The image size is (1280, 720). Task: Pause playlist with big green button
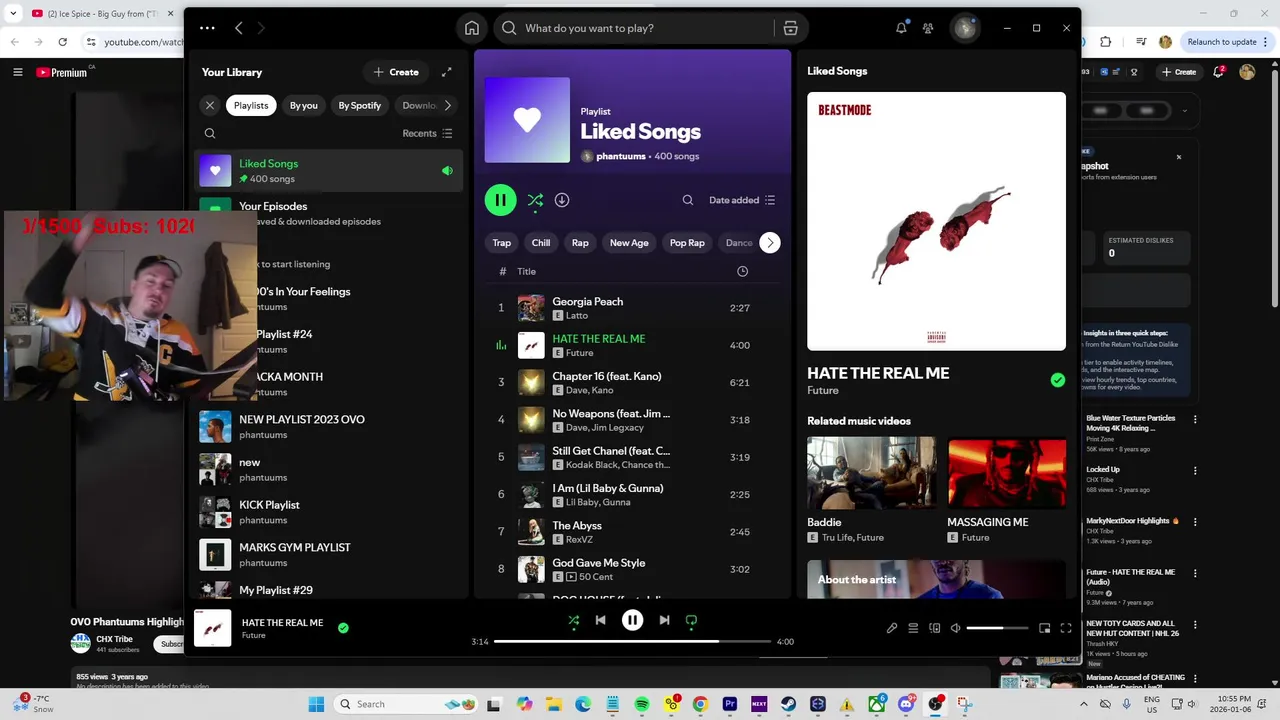500,200
